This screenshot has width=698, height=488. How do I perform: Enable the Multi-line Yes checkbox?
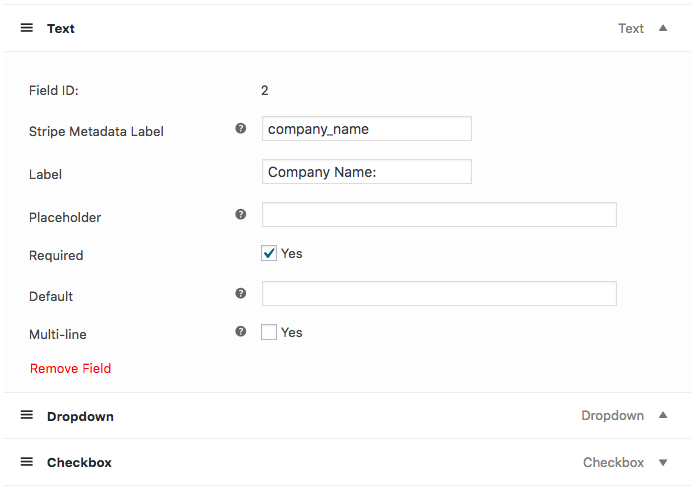[269, 332]
